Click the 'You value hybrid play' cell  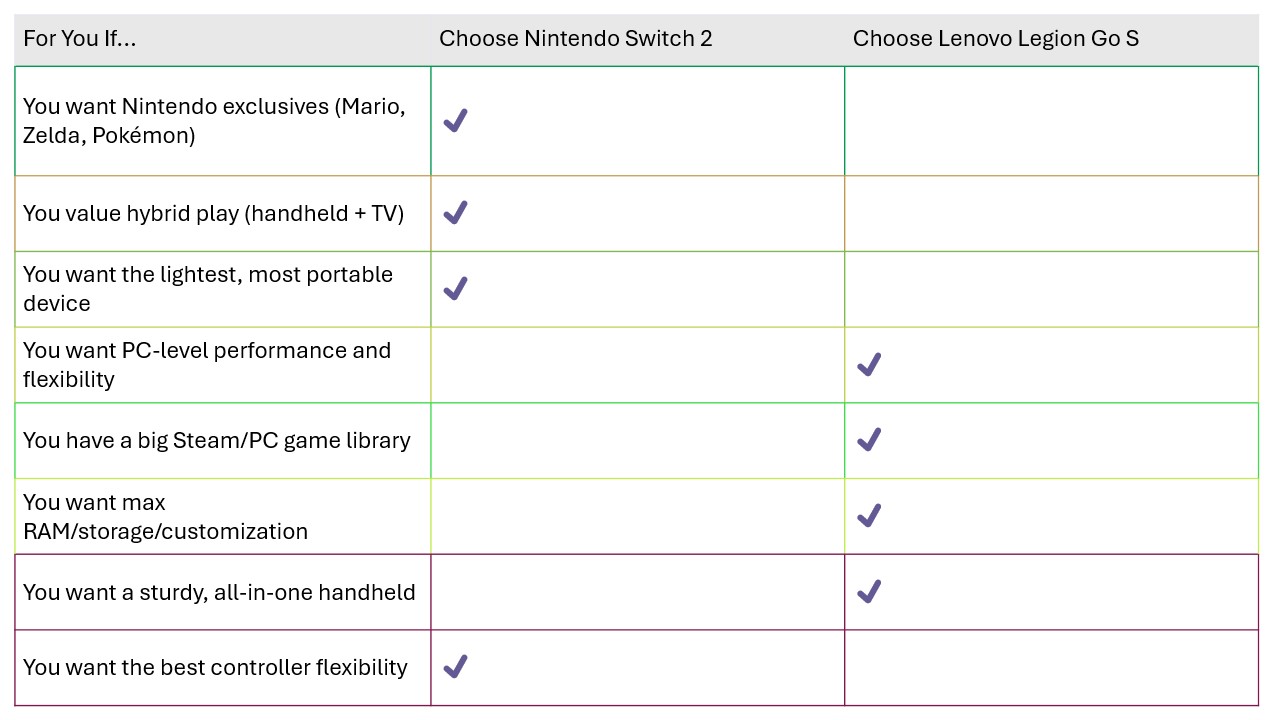pos(223,213)
